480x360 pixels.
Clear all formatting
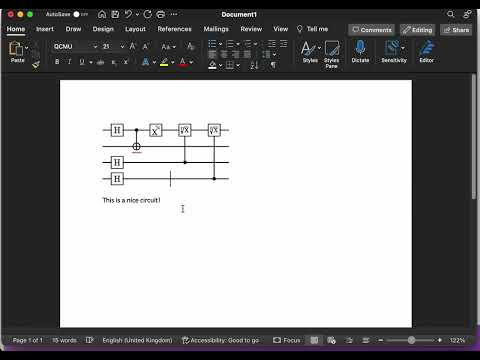[190, 46]
